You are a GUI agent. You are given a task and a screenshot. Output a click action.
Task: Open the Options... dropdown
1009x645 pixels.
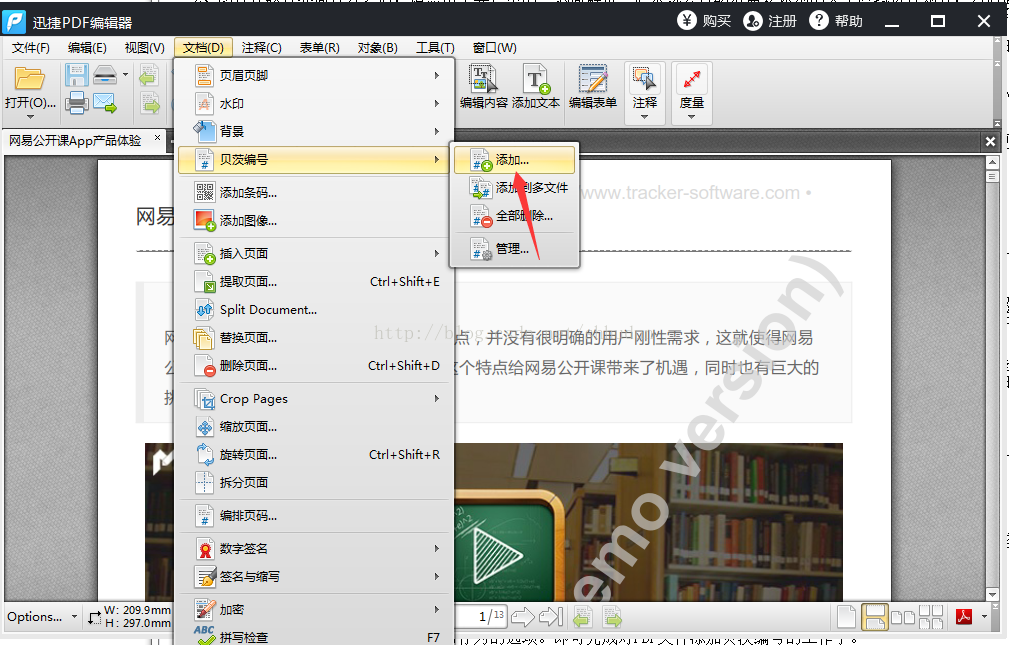pos(42,617)
